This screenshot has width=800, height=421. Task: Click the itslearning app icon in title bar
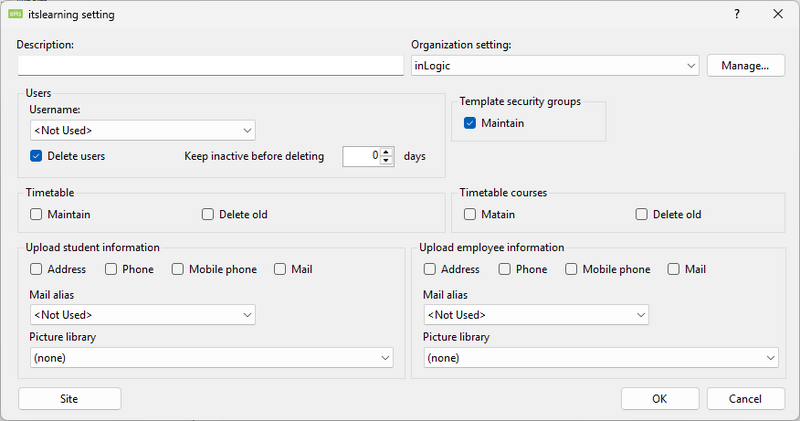(13, 14)
